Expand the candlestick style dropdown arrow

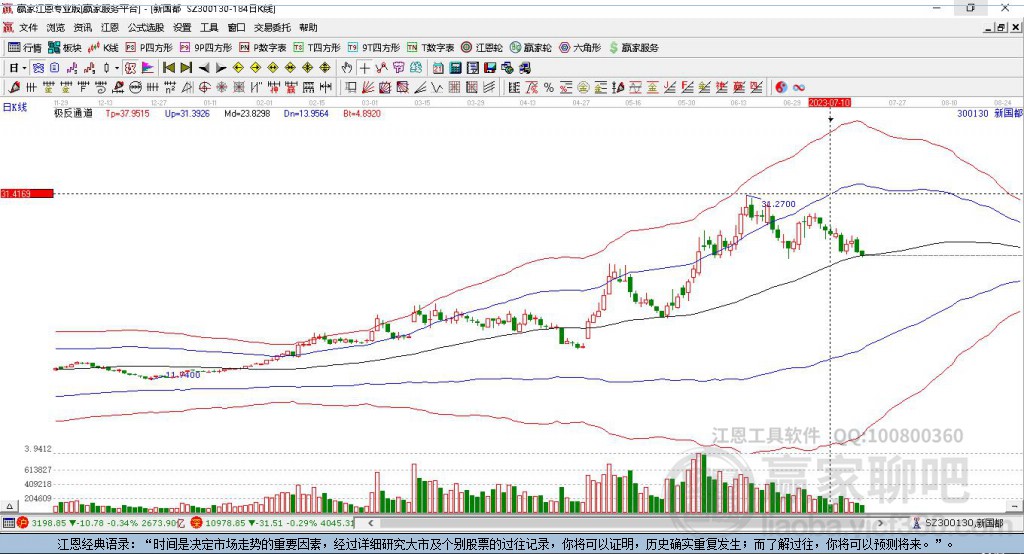tap(117, 68)
